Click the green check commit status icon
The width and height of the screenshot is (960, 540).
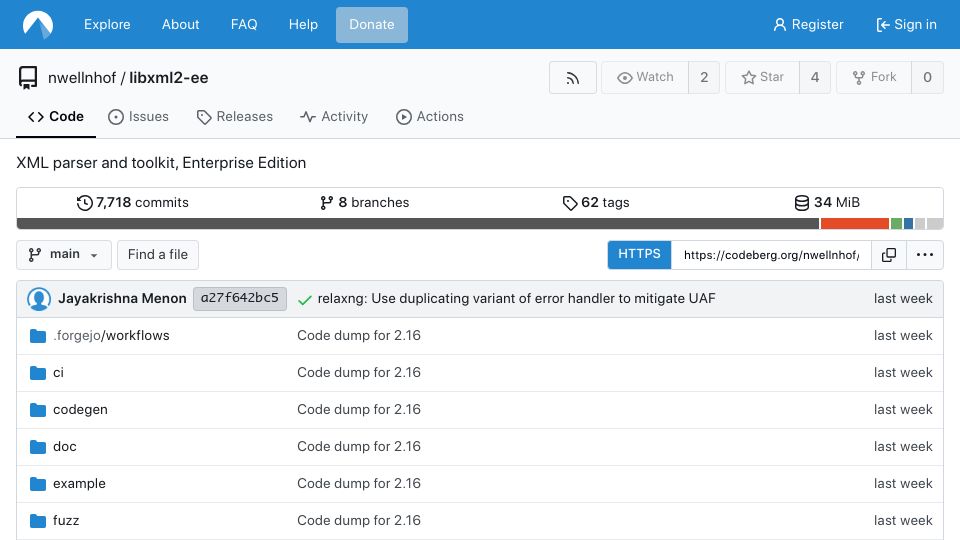click(x=304, y=299)
